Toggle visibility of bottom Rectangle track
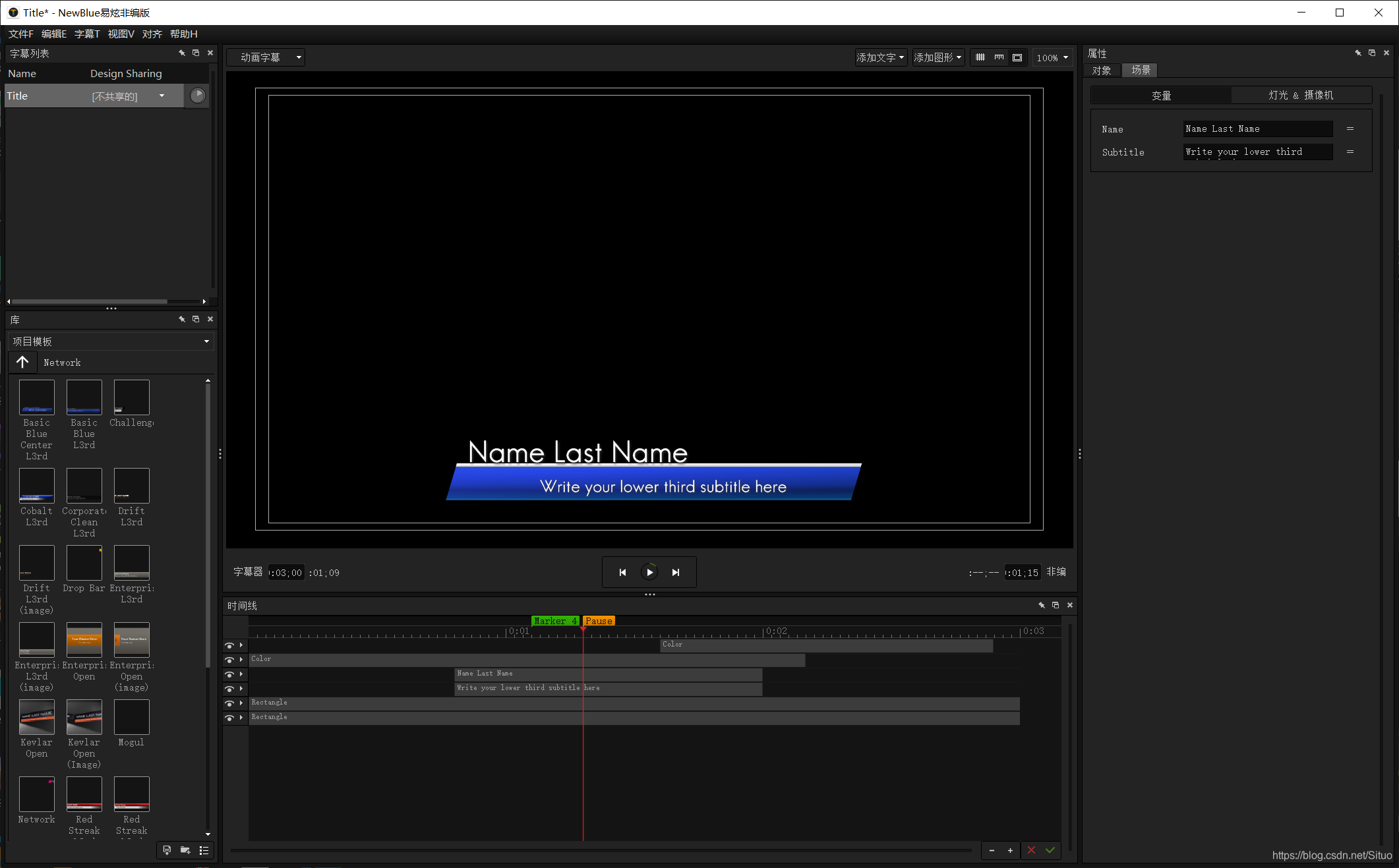Viewport: 1399px width, 868px height. [x=229, y=718]
